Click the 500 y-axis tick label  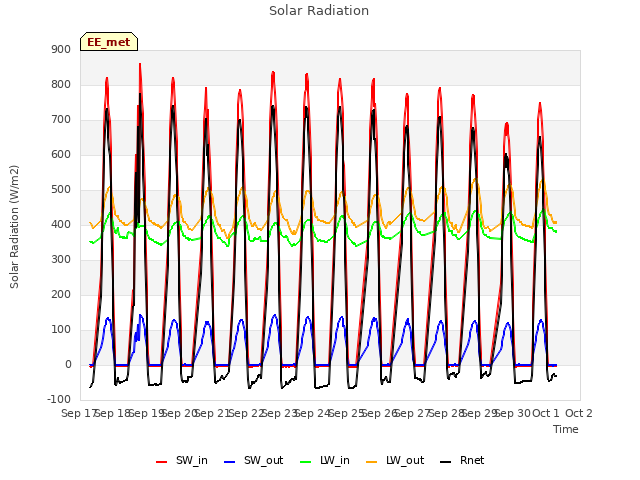click(61, 189)
